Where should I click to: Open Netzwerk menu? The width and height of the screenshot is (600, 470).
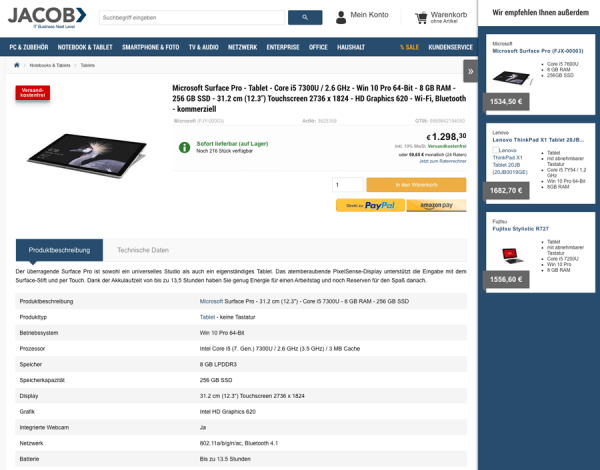click(x=242, y=47)
